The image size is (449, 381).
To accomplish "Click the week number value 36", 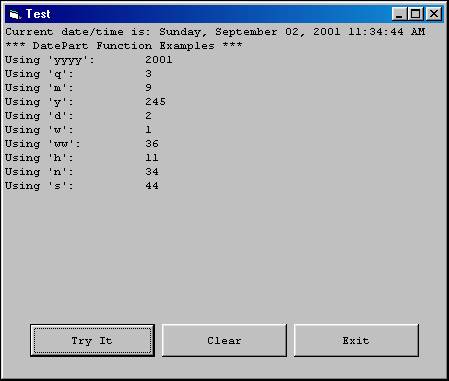I will [x=152, y=144].
